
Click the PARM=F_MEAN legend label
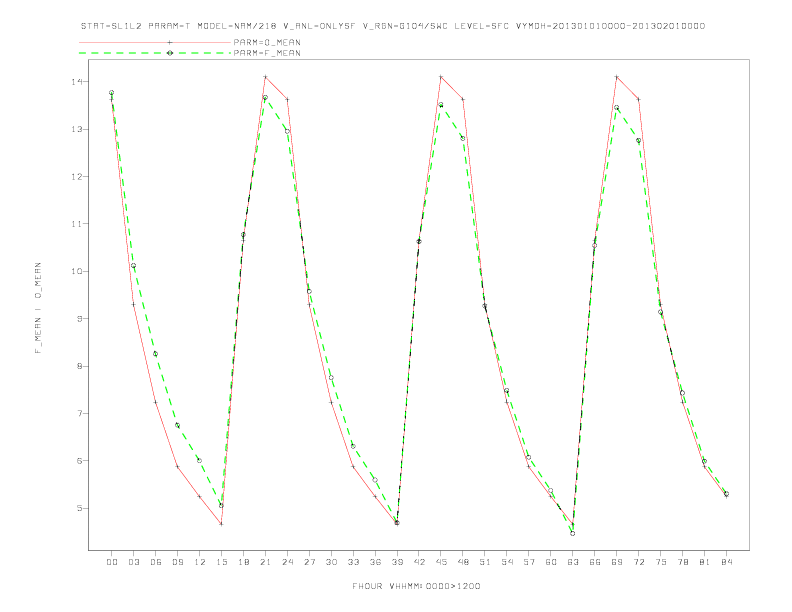[267, 53]
